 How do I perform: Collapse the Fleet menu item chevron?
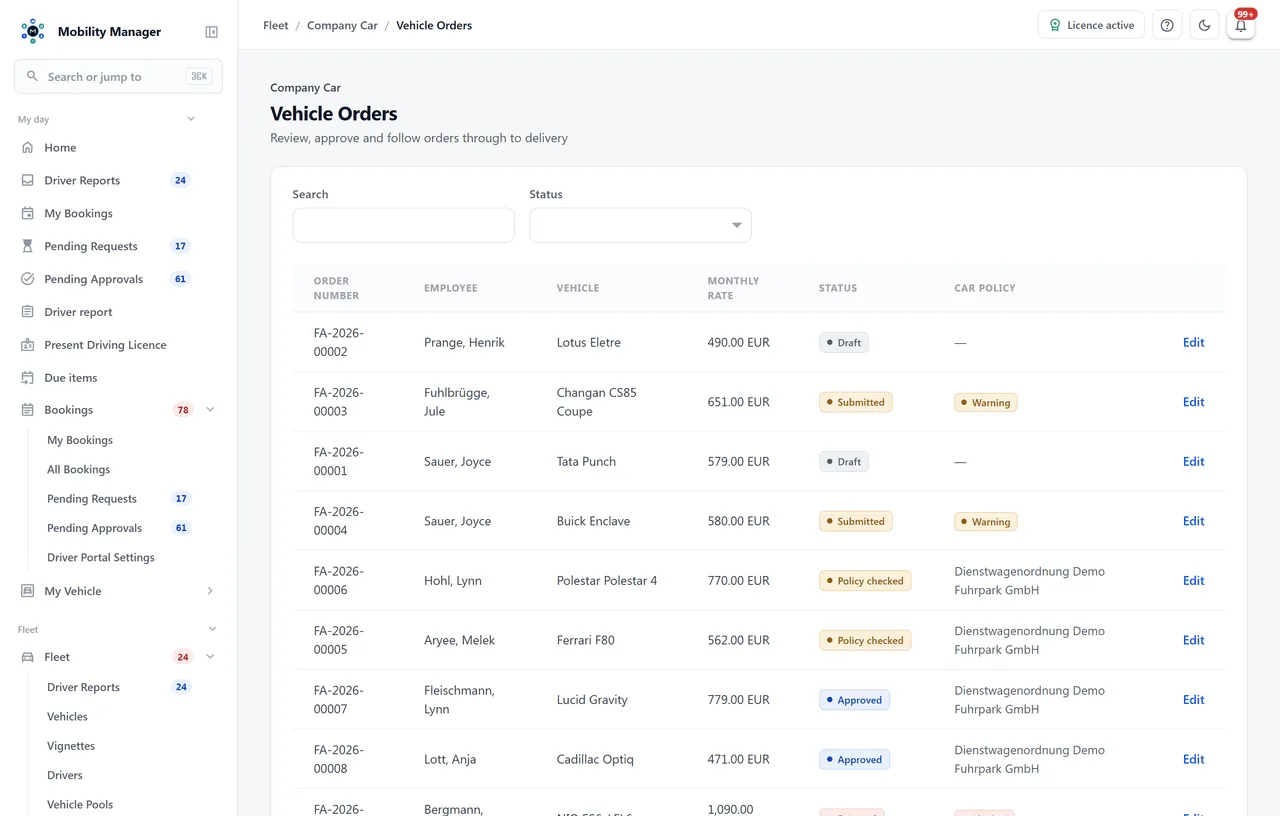click(210, 657)
